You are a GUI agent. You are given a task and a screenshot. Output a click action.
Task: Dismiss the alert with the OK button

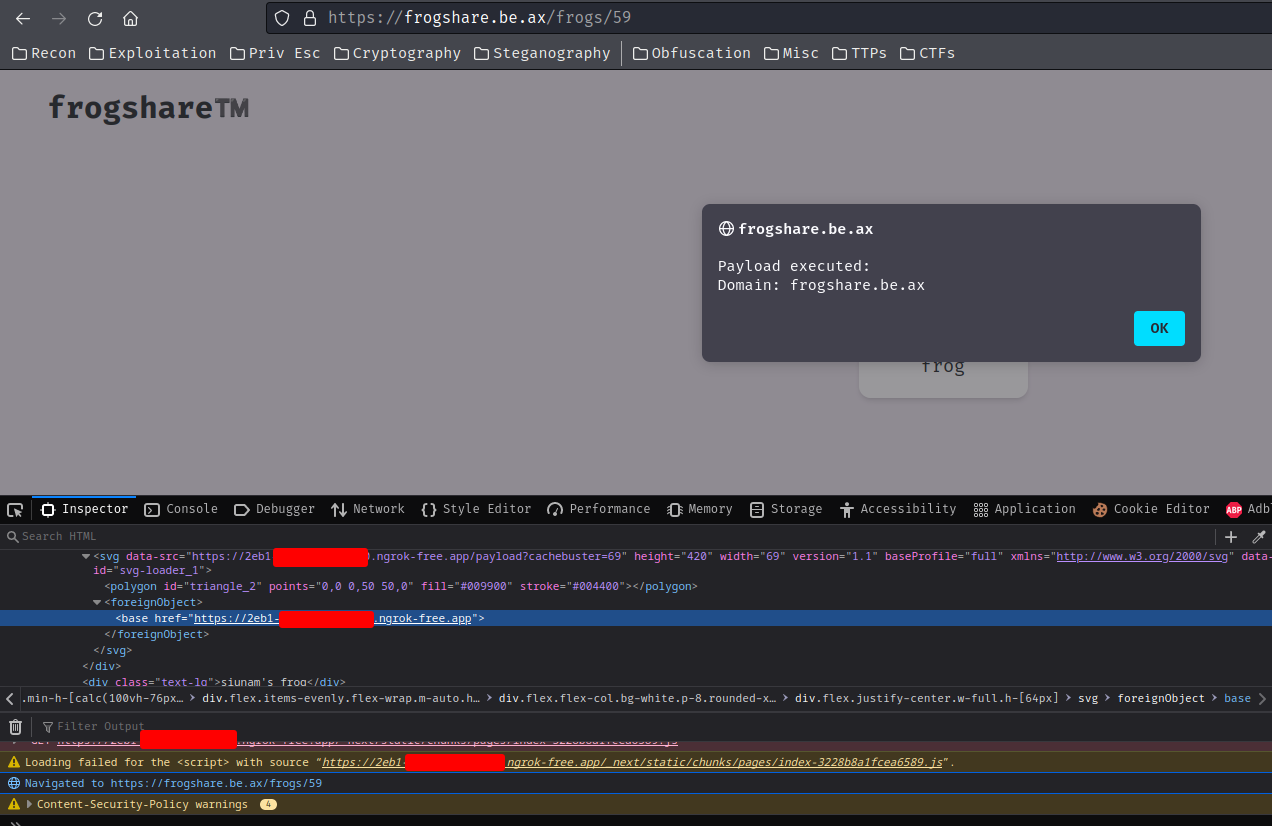click(x=1159, y=328)
